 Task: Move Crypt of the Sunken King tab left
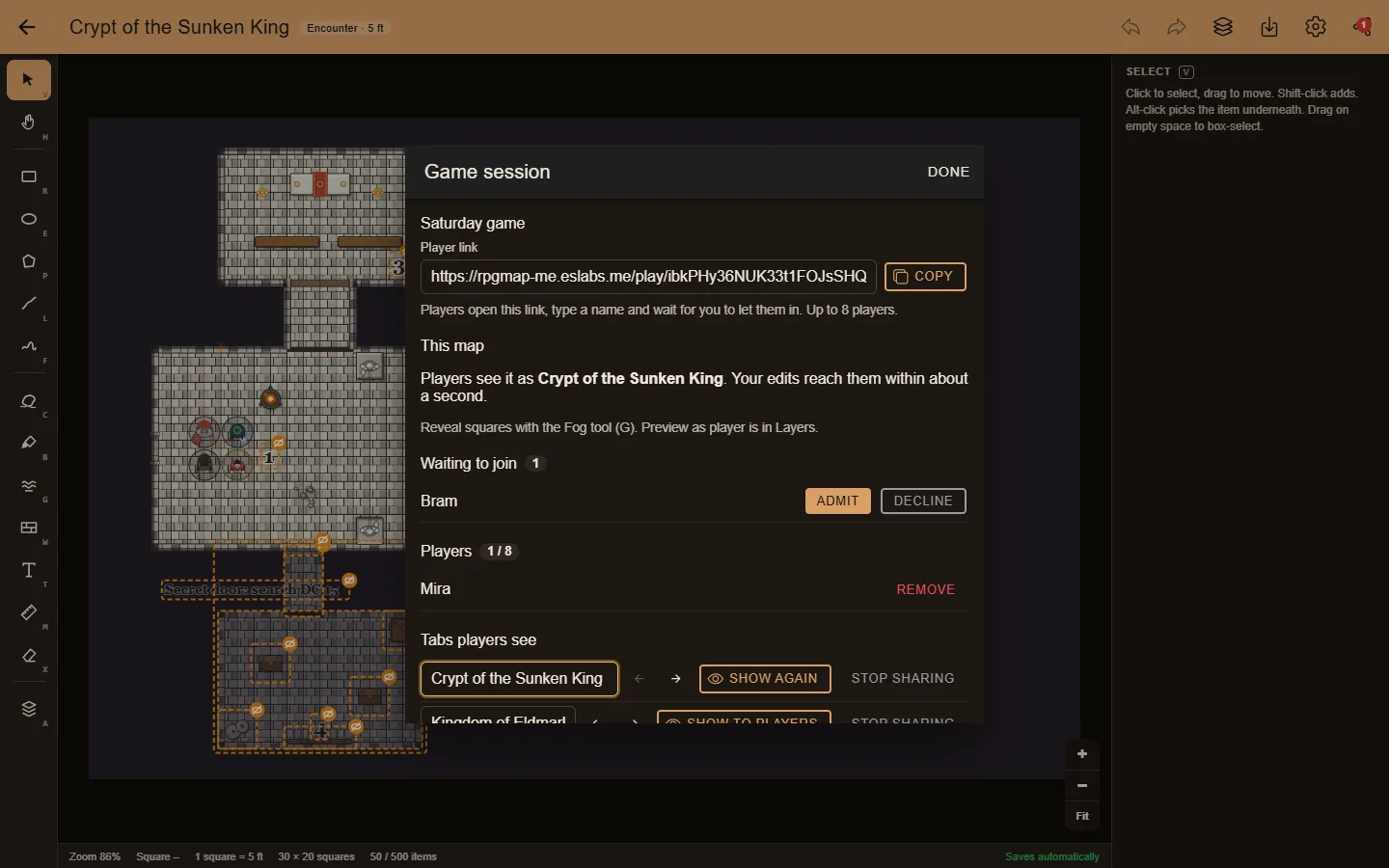click(x=640, y=679)
